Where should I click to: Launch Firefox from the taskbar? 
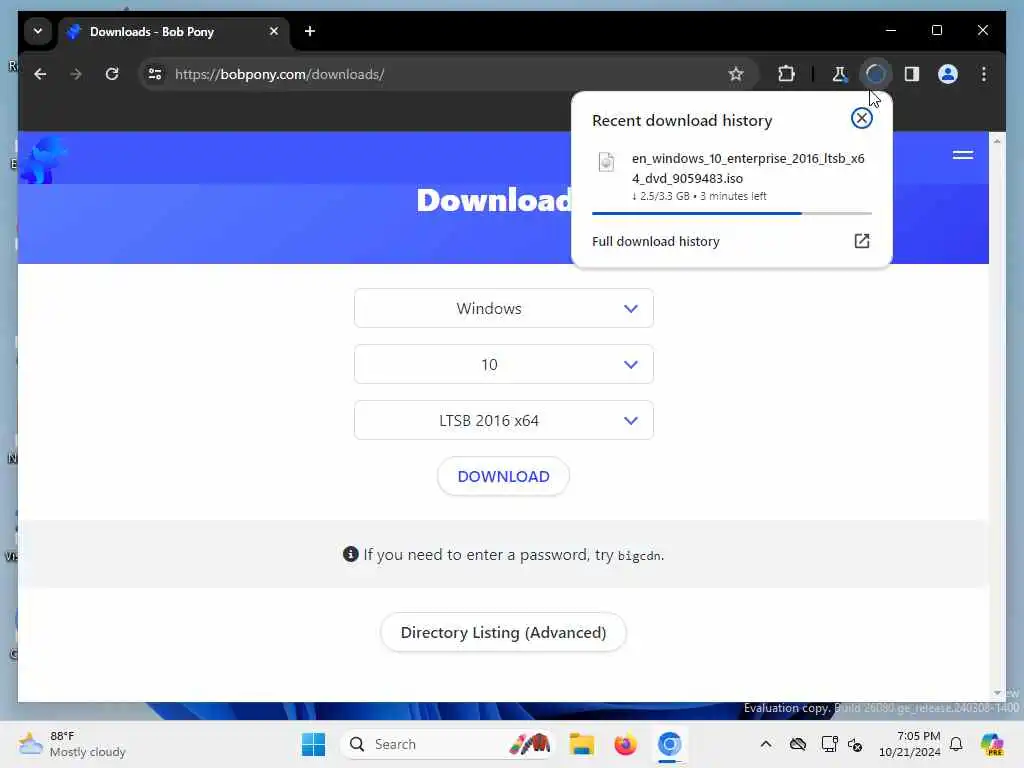625,744
